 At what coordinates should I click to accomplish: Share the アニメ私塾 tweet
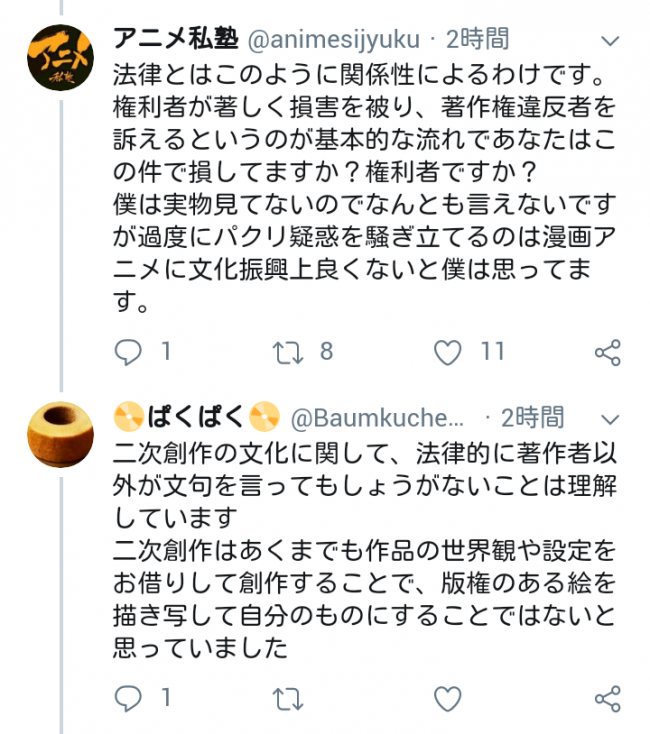[x=607, y=352]
